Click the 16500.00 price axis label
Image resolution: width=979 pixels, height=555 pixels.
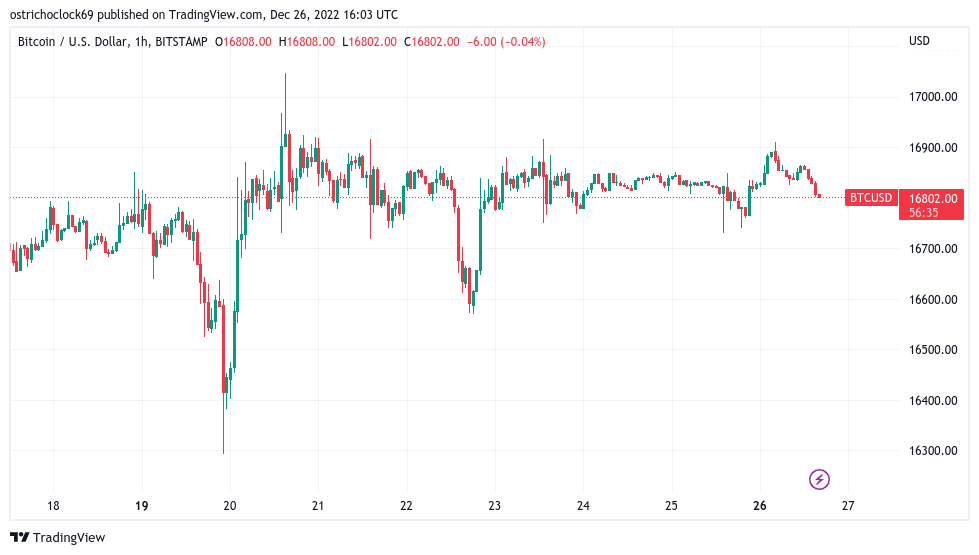point(933,350)
